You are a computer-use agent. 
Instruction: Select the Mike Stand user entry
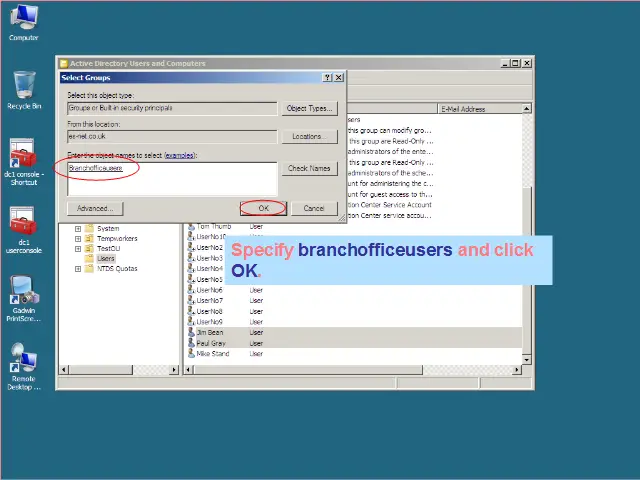[212, 353]
